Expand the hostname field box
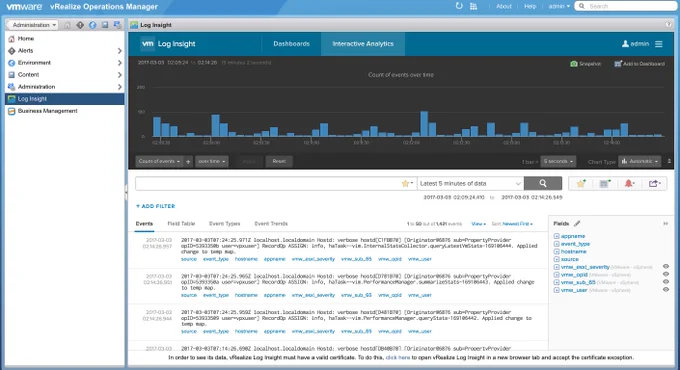680x370 pixels. [x=556, y=252]
